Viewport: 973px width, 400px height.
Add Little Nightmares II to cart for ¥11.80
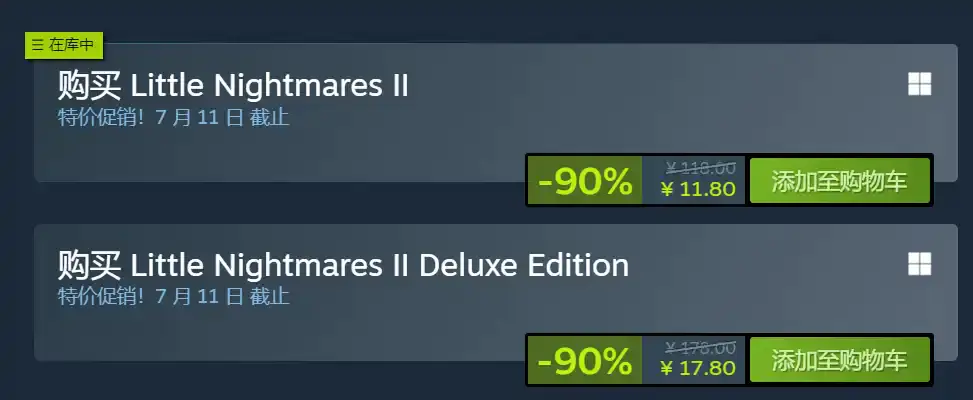[840, 180]
